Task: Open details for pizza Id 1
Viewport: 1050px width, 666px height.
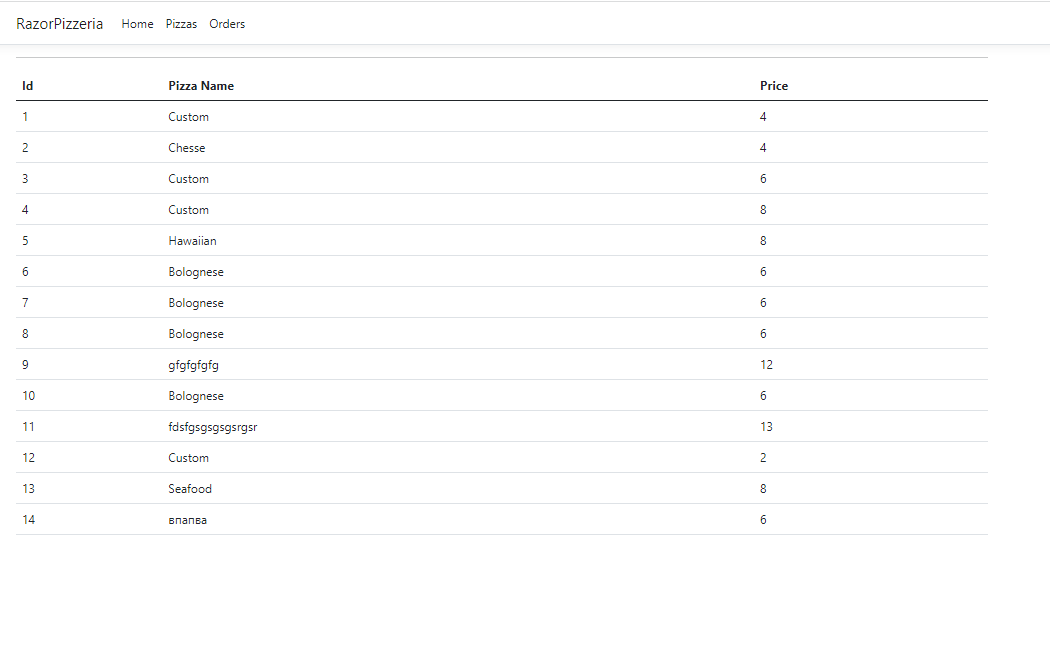Action: 25,117
